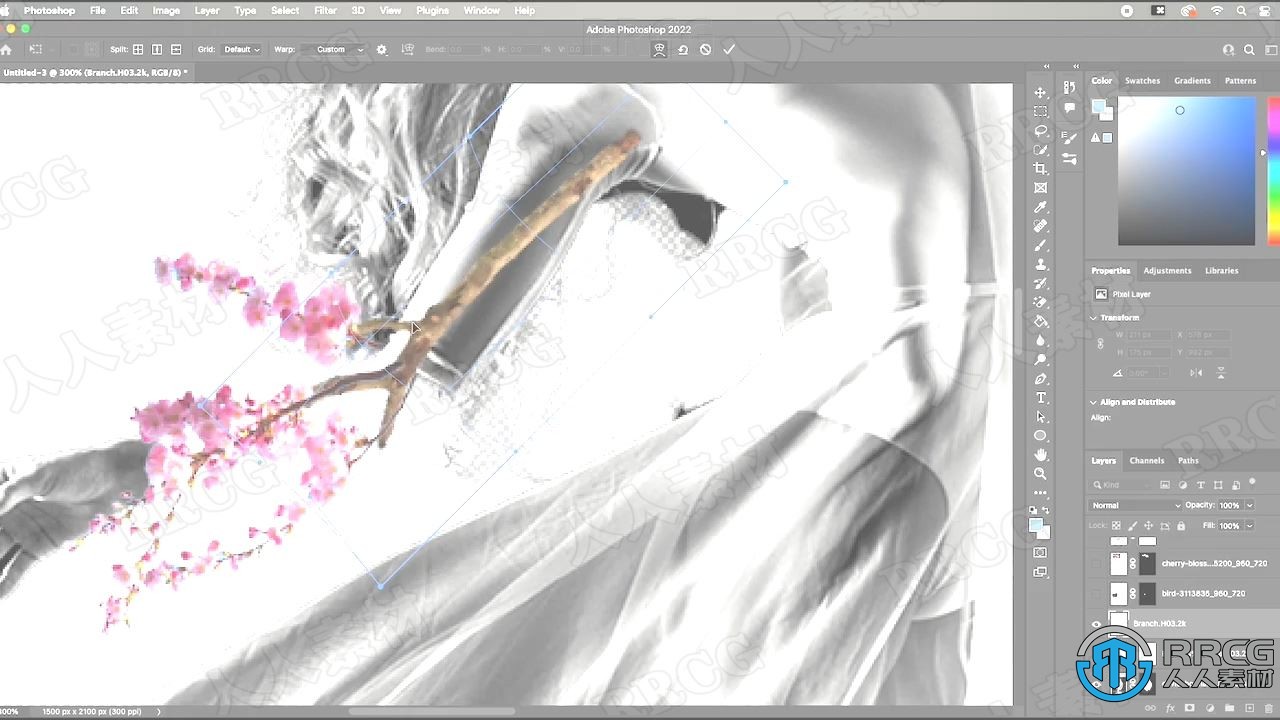Select the Blur tool
Image resolution: width=1280 pixels, height=720 pixels.
(x=1040, y=340)
